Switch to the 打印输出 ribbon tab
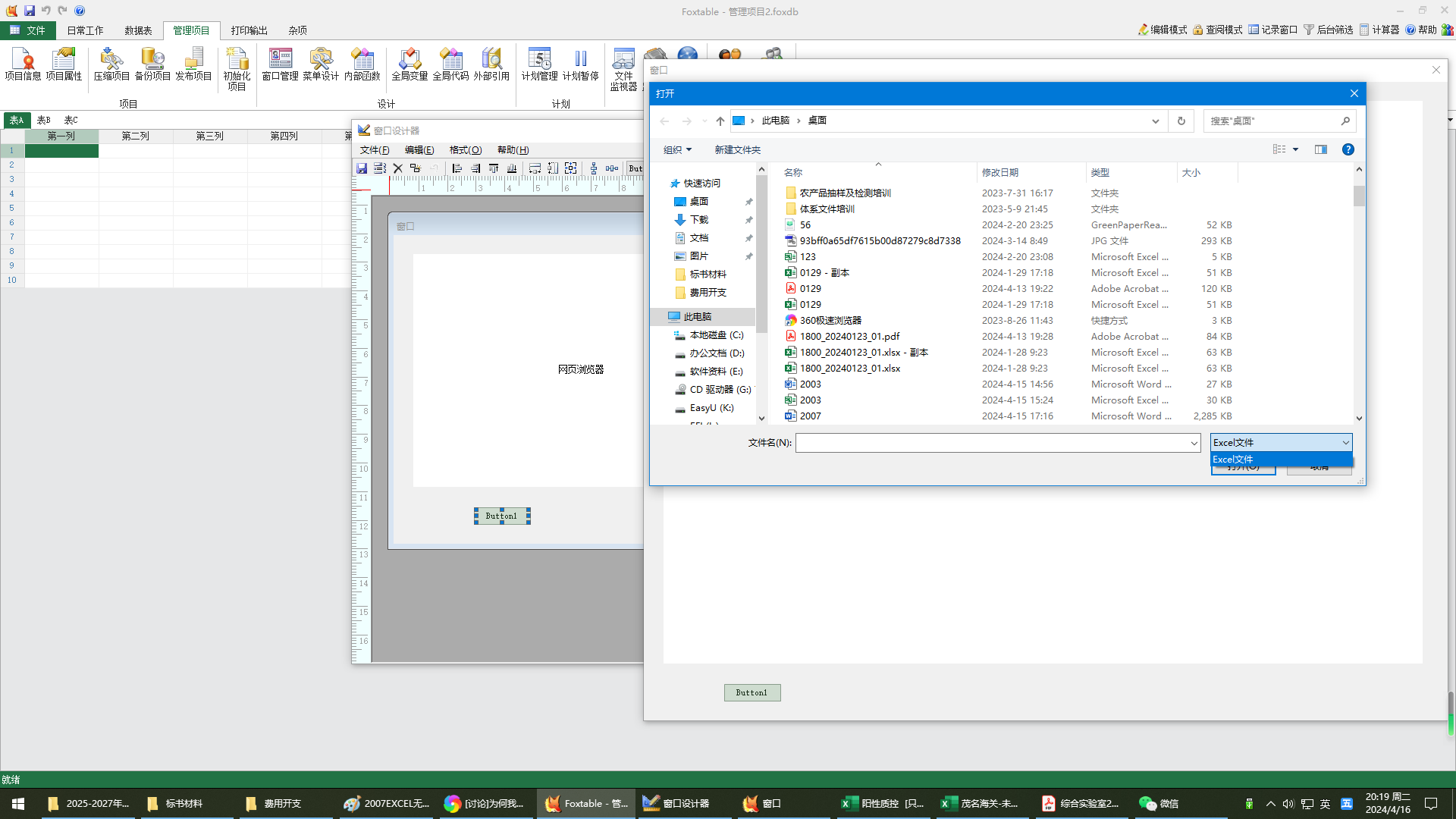Viewport: 1456px width, 819px height. click(x=249, y=30)
